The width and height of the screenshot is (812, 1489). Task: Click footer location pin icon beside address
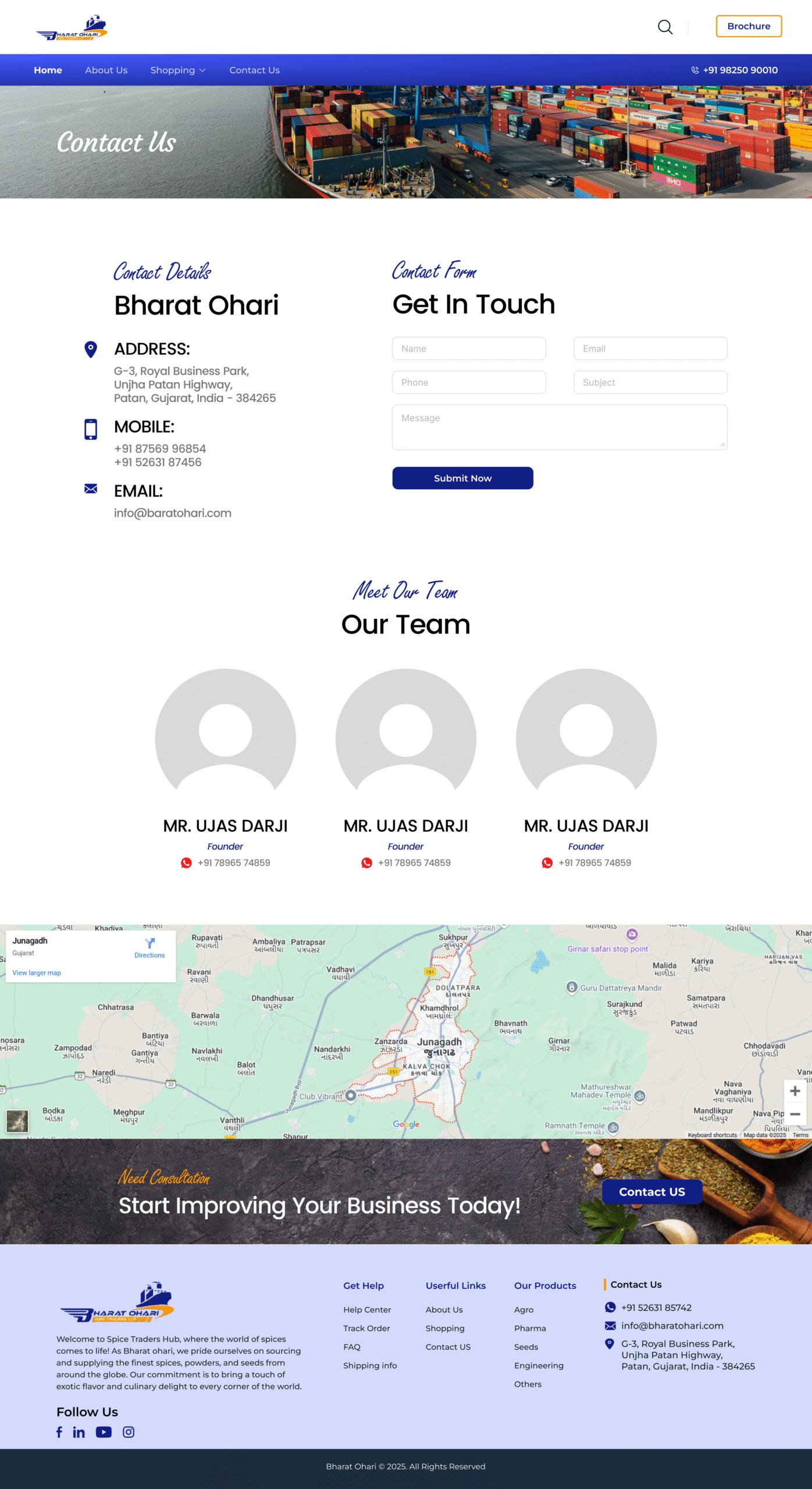pyautogui.click(x=610, y=1344)
